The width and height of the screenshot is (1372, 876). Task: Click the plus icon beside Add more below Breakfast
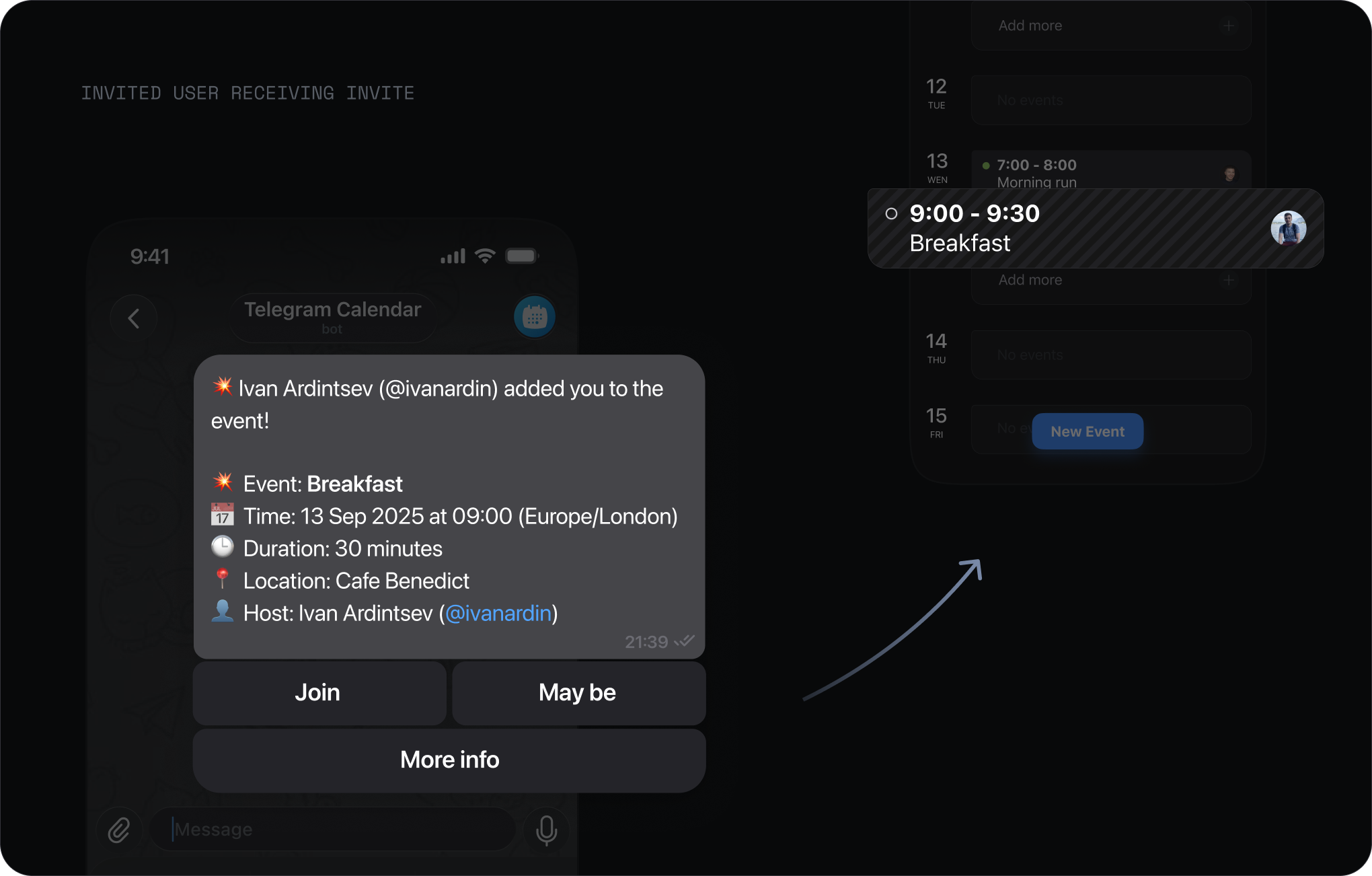coord(1229,280)
